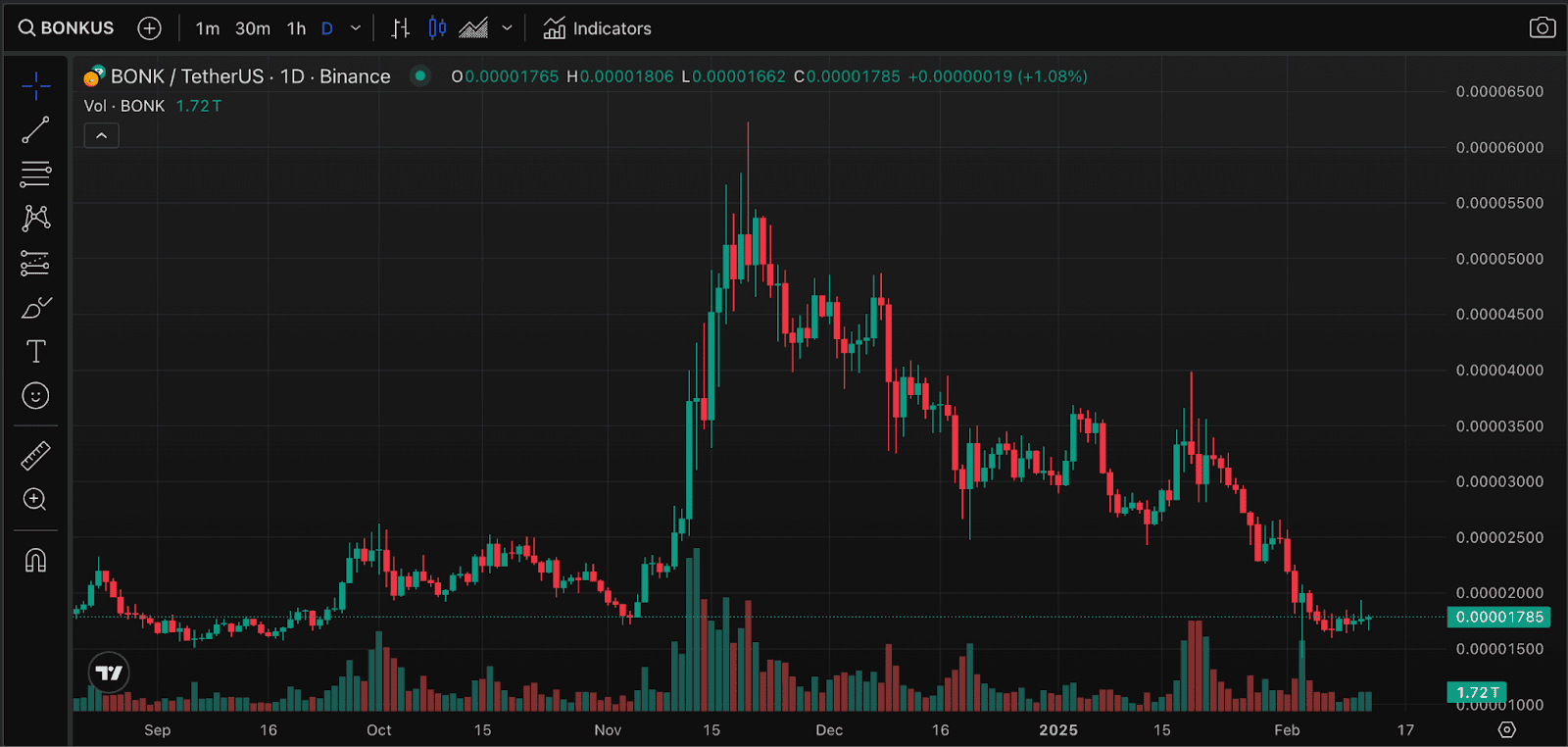Image resolution: width=1568 pixels, height=747 pixels.
Task: Click the volume label 1.72T on price axis
Action: (x=1477, y=692)
